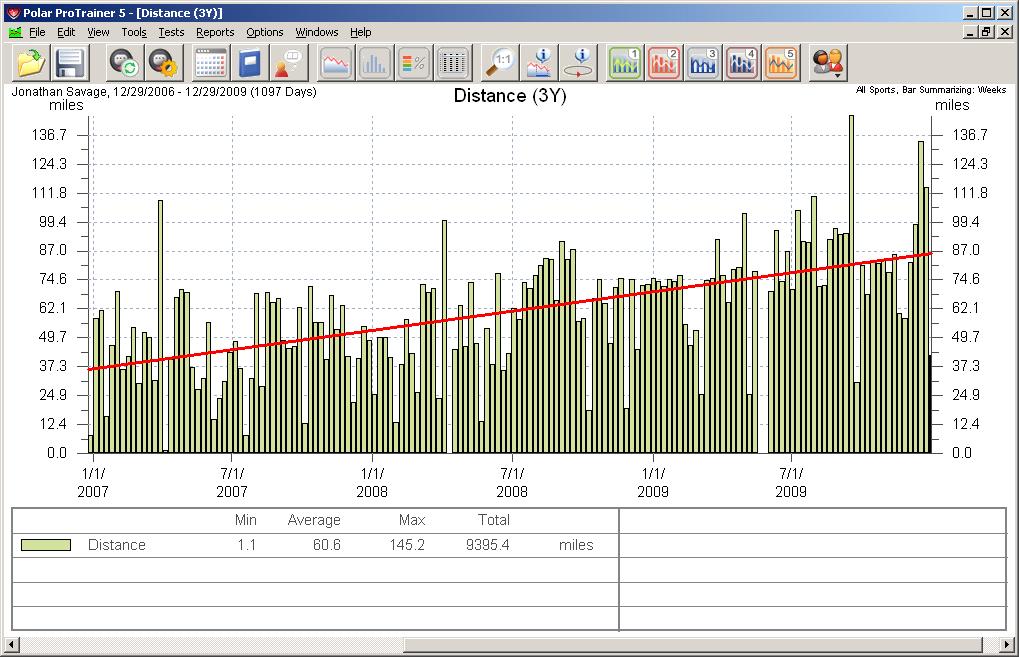Click the watch sync icon with green arrows
The width and height of the screenshot is (1019, 657).
pos(123,63)
